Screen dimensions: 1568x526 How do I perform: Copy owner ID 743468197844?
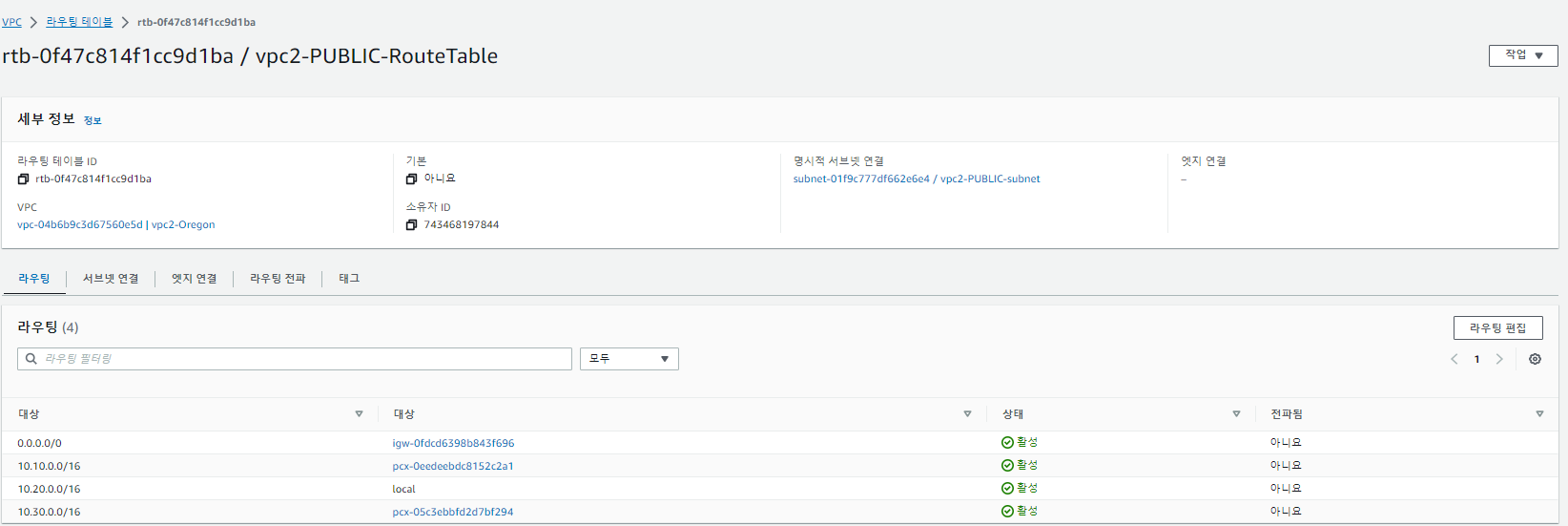coord(412,225)
